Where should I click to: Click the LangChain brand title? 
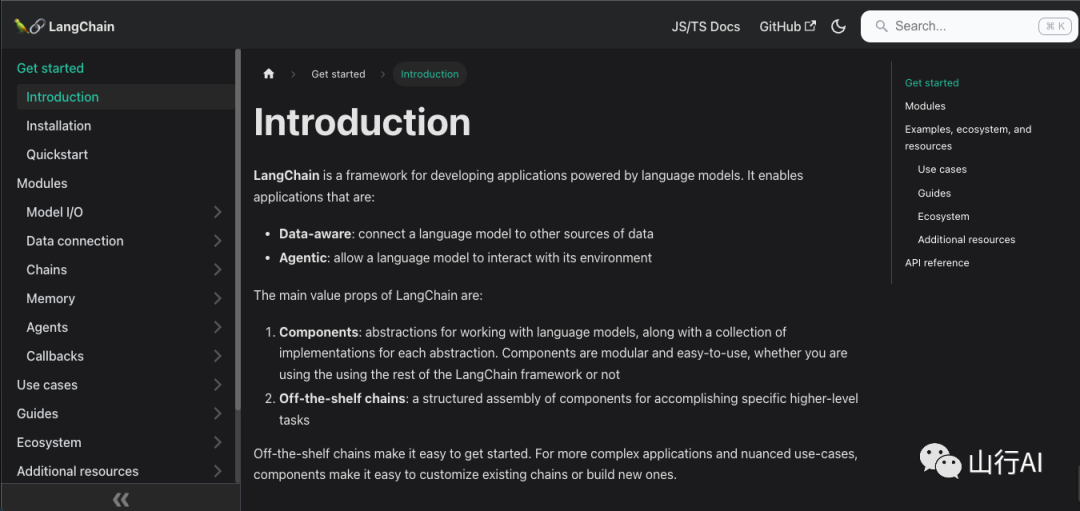pyautogui.click(x=81, y=27)
